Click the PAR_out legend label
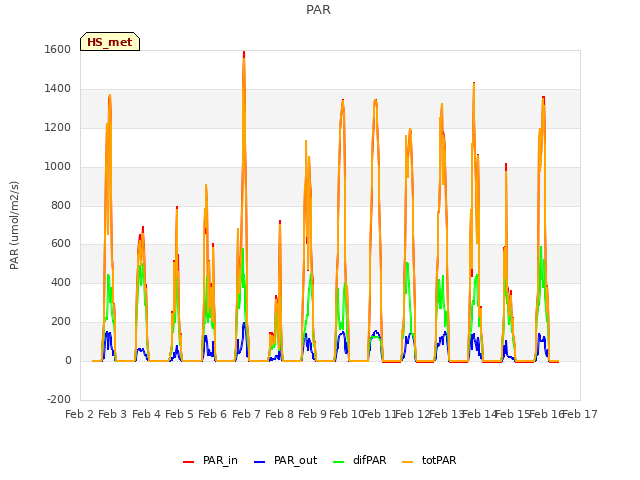The height and width of the screenshot is (480, 640). click(296, 460)
